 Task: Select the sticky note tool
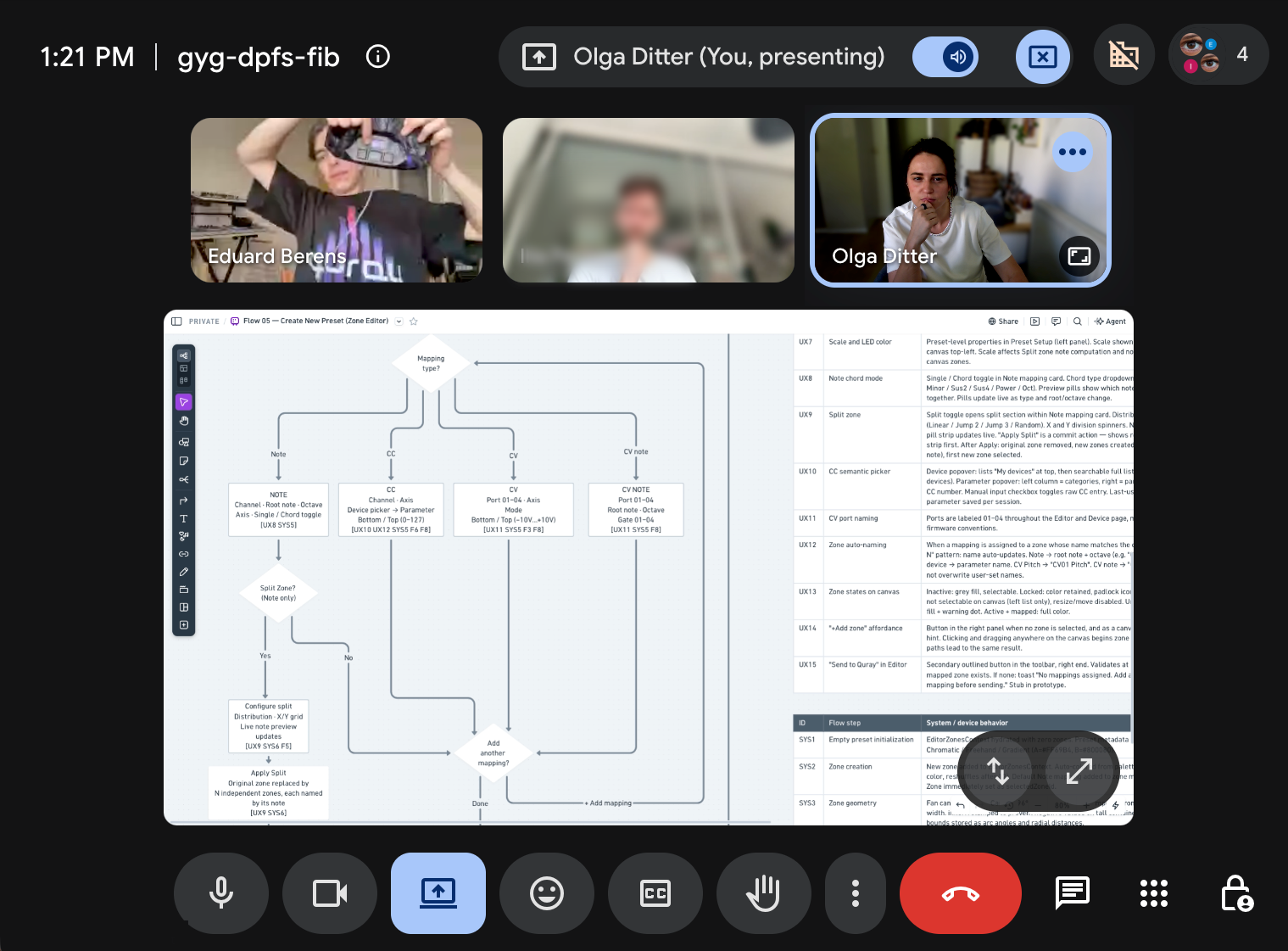184,461
